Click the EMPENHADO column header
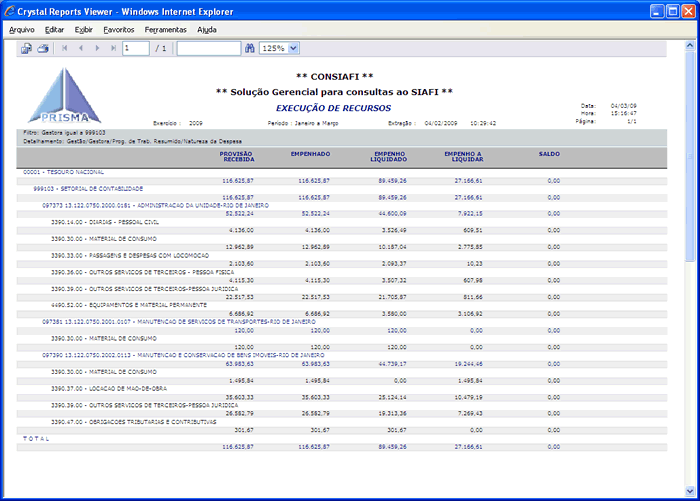Viewport: 700px width, 501px height. [311, 154]
